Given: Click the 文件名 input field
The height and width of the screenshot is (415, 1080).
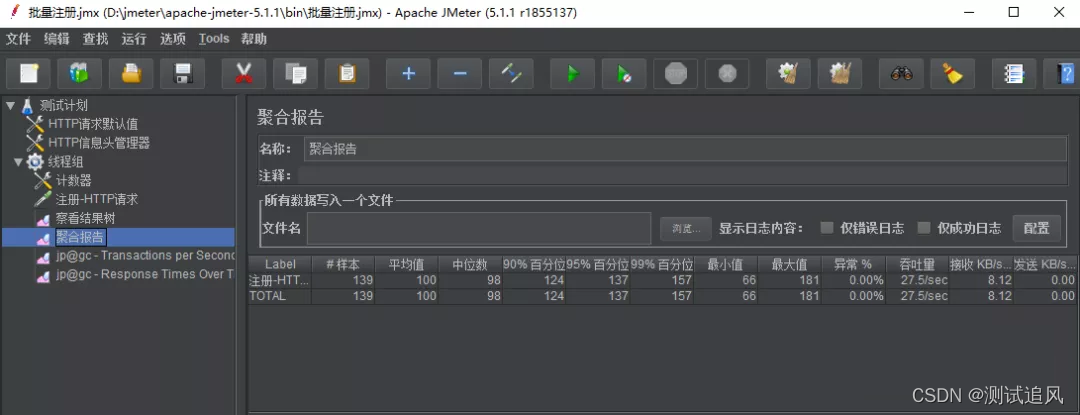Looking at the screenshot, I should coord(479,228).
